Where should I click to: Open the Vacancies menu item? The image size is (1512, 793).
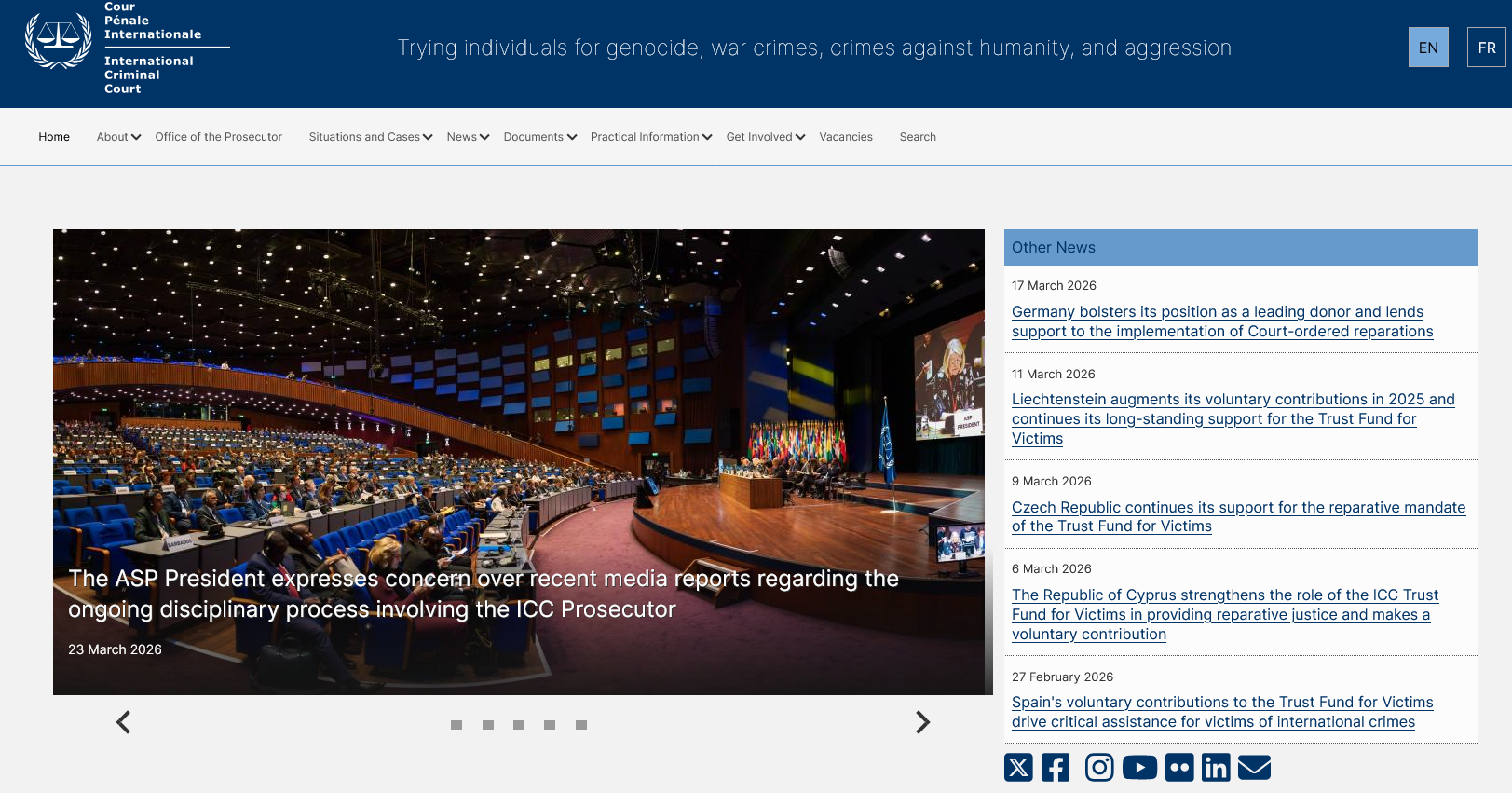click(x=846, y=137)
